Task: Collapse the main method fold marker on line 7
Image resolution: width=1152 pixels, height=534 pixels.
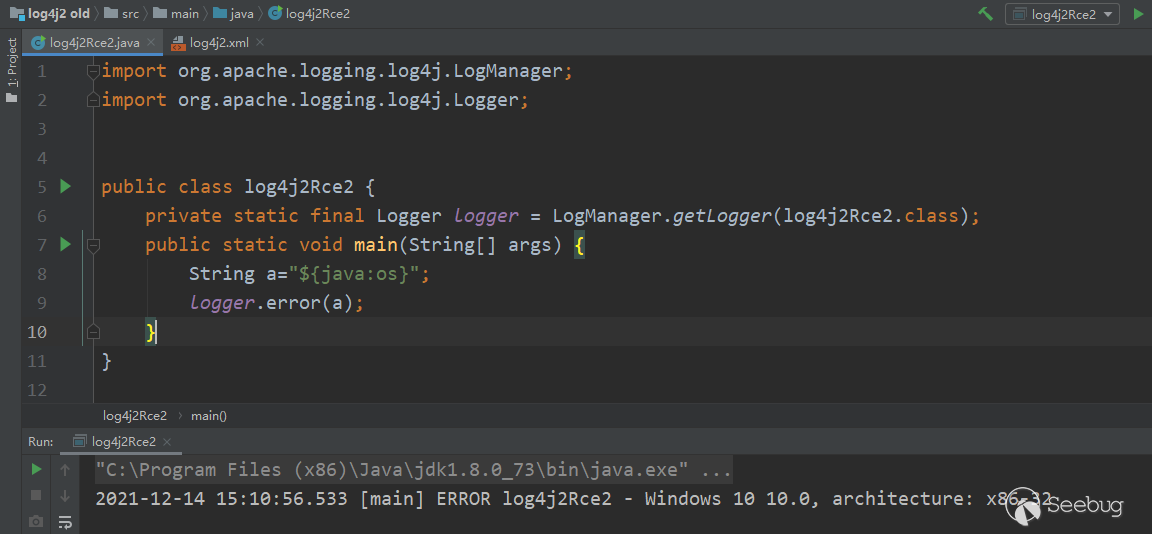Action: [x=93, y=245]
